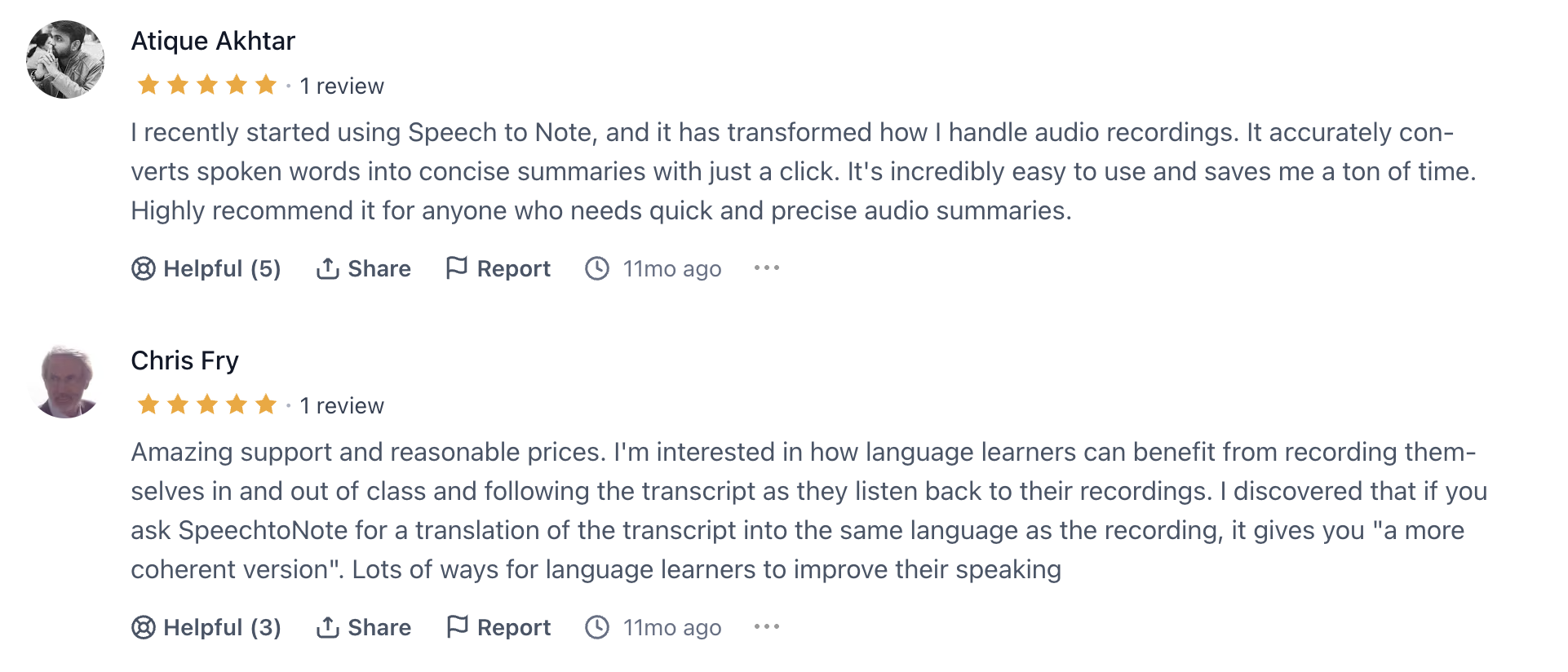Click the clock icon beside Atique's review date
Viewport: 1568px width, 672px height.
click(597, 268)
